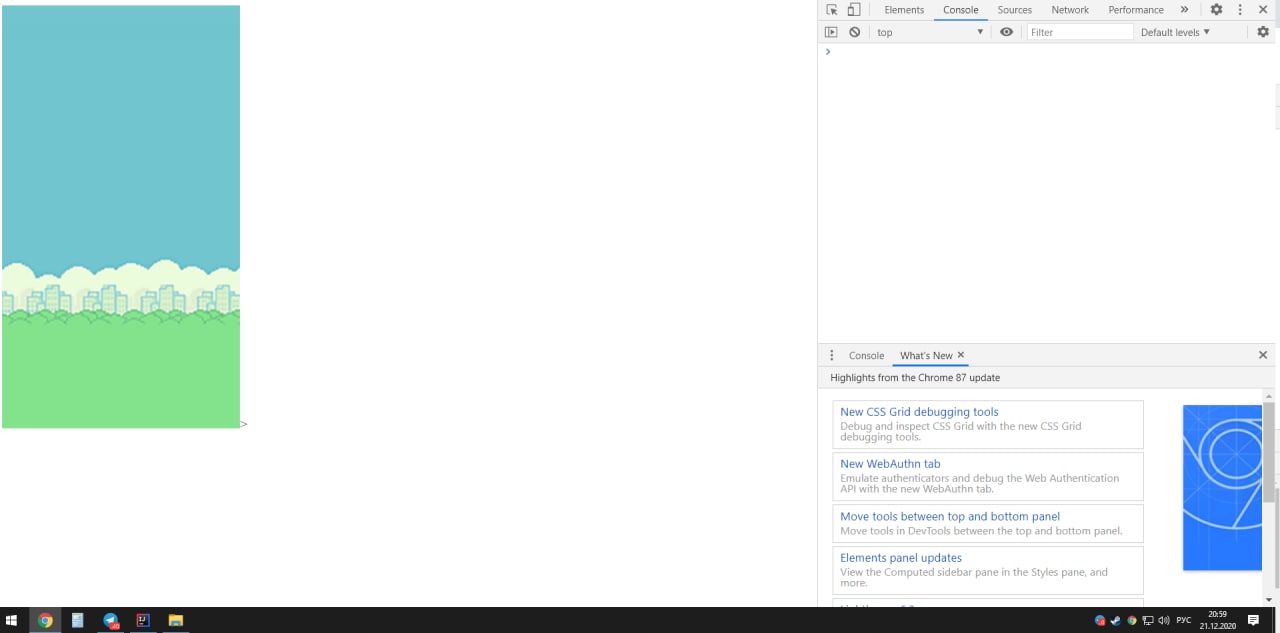Screen dimensions: 1280x633
Task: Open IntelliJ IDEA from the taskbar
Action: click(x=143, y=620)
